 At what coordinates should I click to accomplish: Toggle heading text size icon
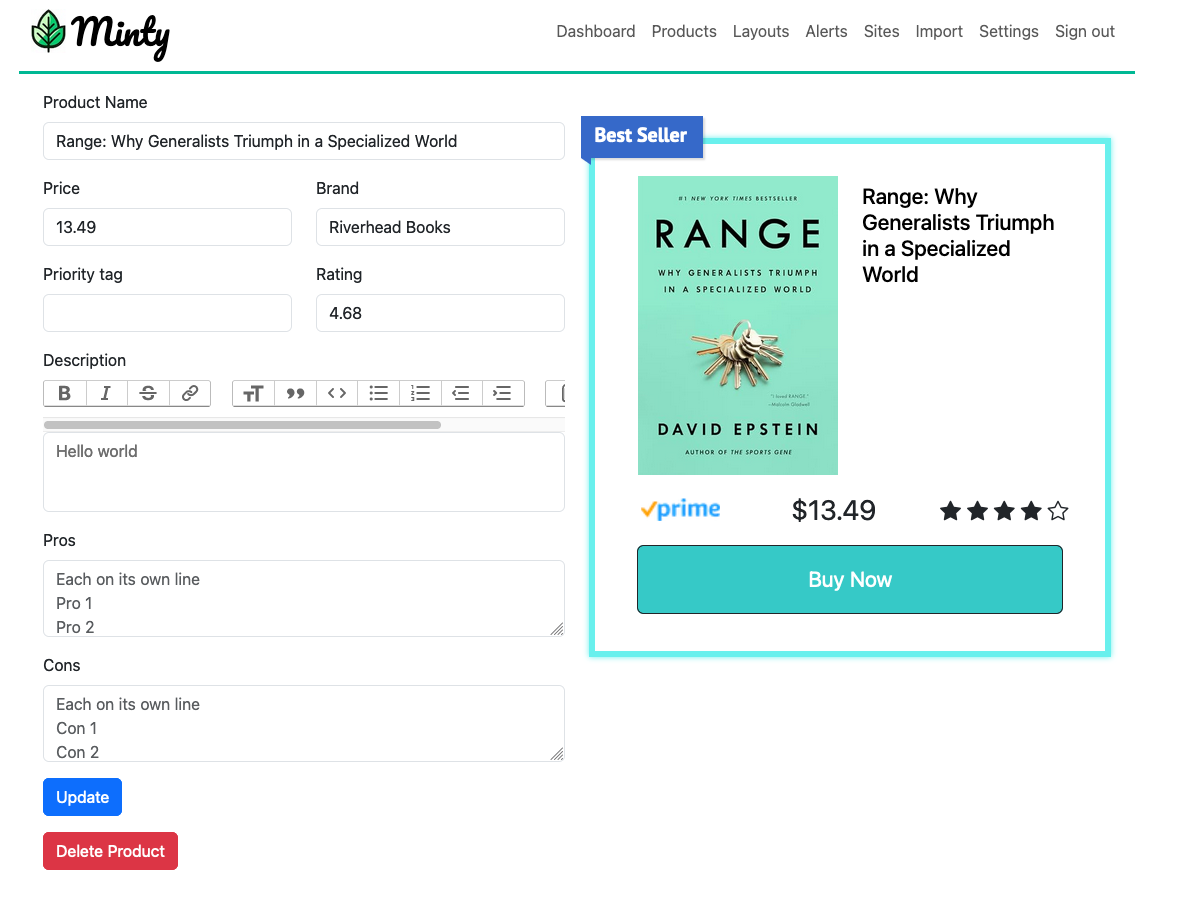(x=253, y=393)
